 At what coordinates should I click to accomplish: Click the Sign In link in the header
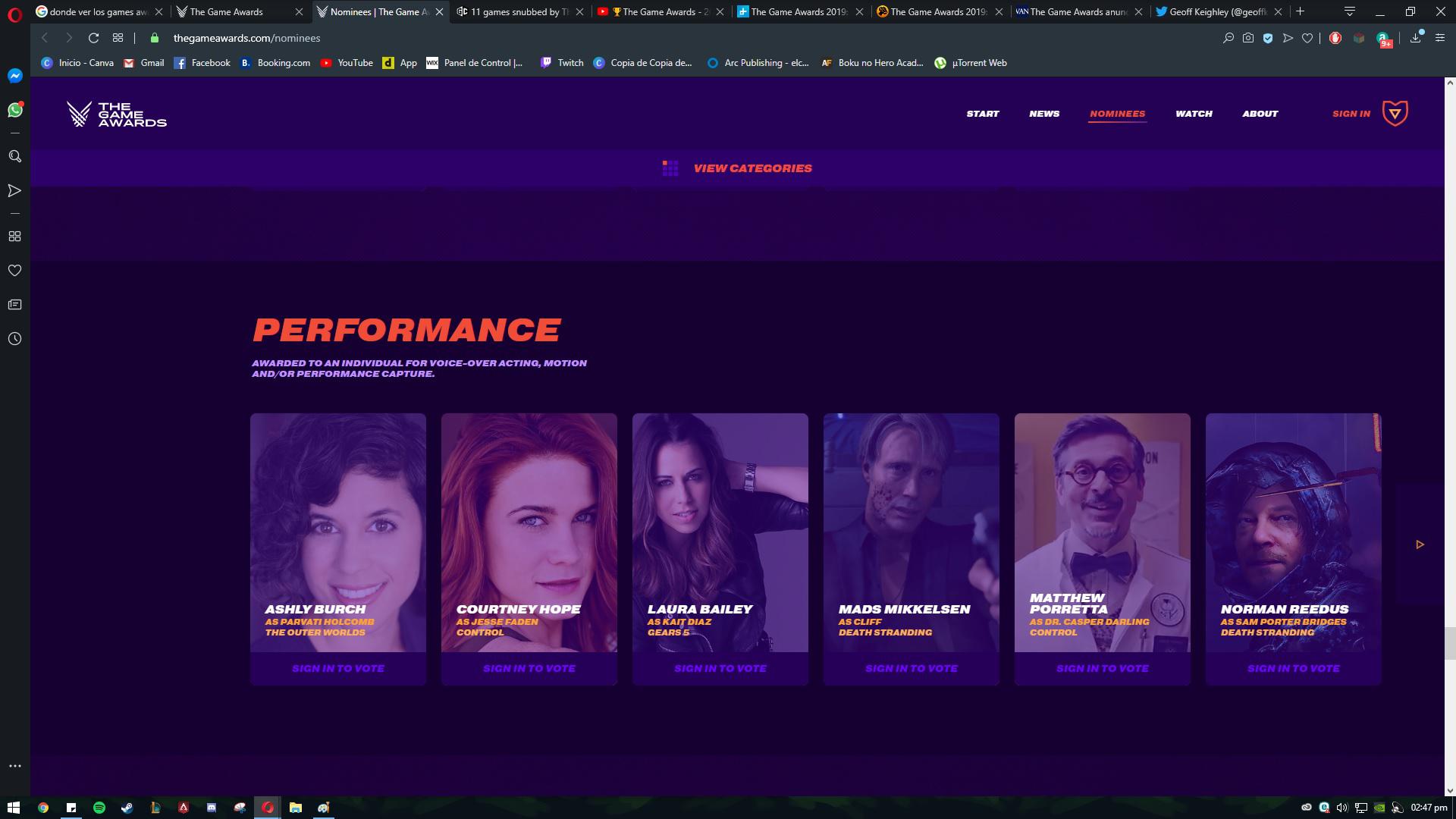[1351, 114]
